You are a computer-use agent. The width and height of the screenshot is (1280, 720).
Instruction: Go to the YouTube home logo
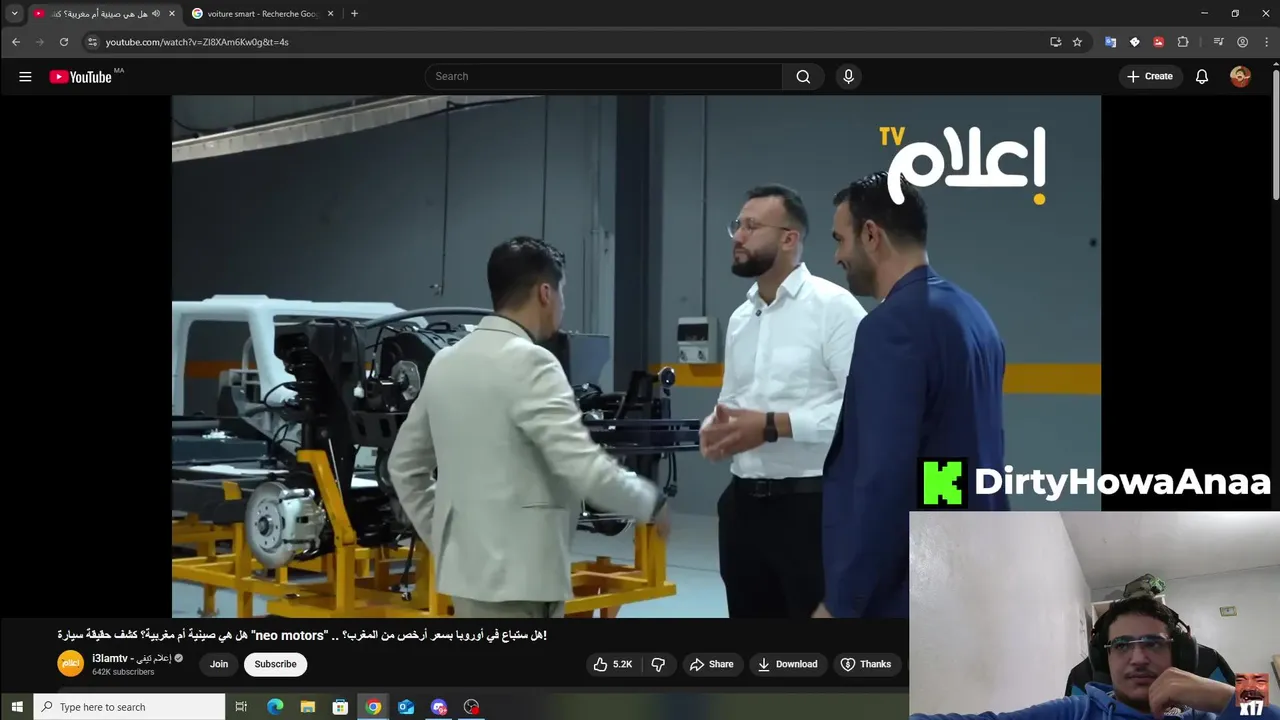[x=80, y=77]
